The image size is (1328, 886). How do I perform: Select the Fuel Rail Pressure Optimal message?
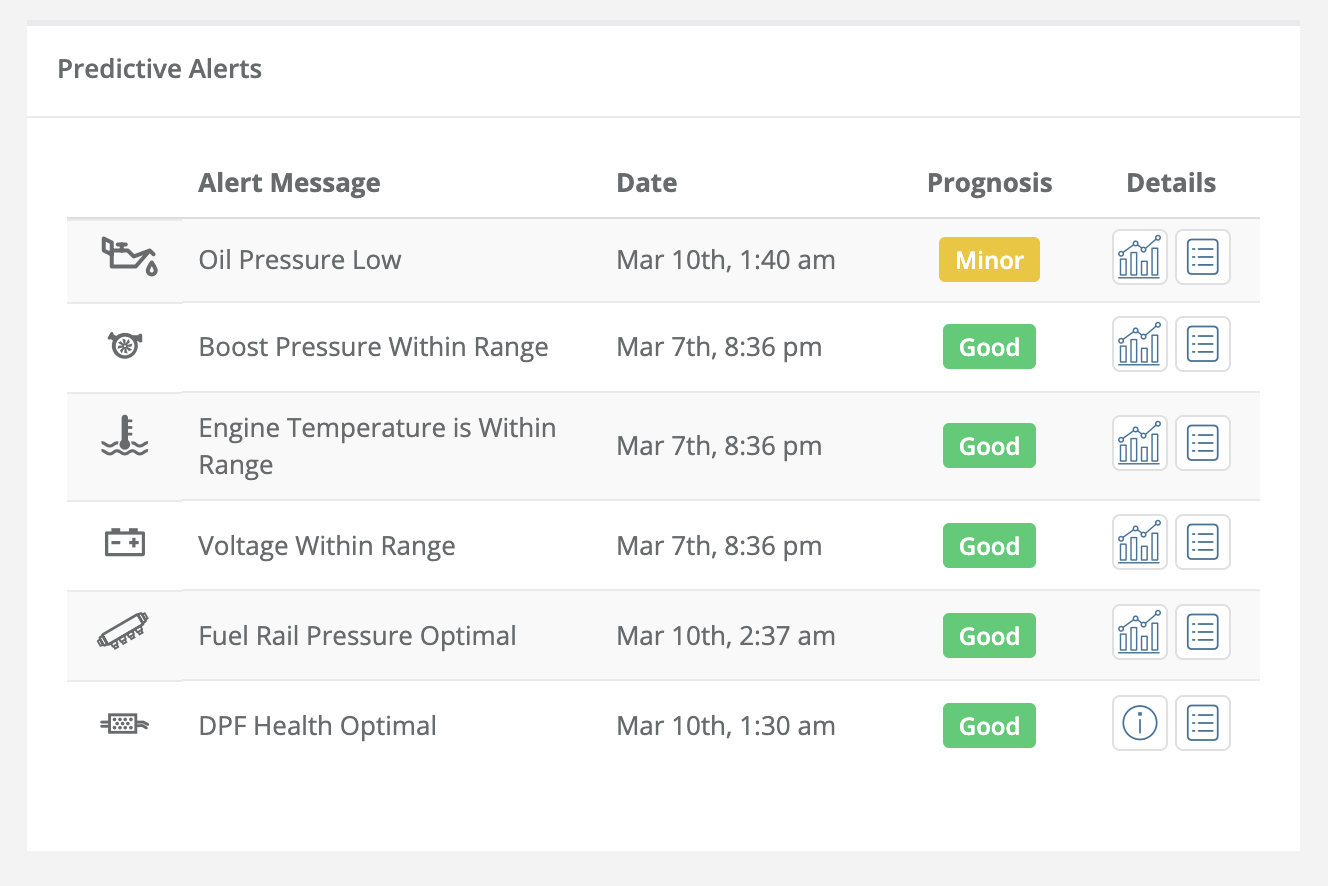point(357,636)
